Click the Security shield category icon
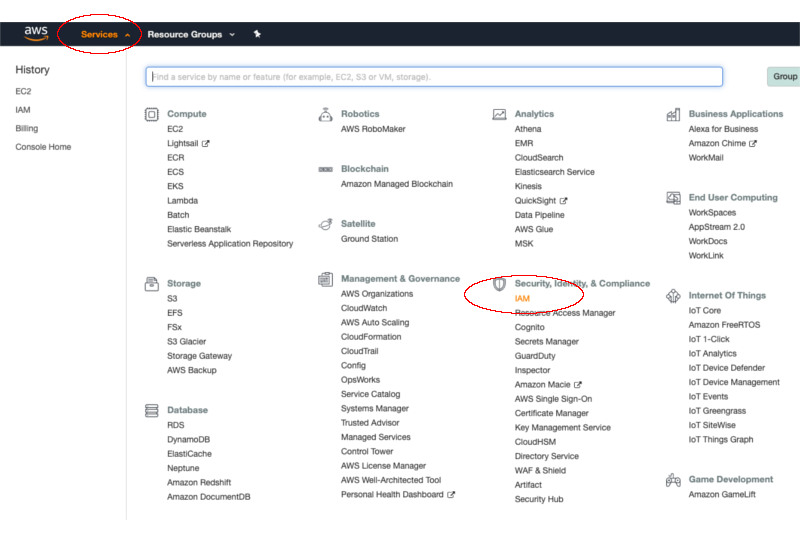Viewport: 800px width, 550px height. (499, 284)
